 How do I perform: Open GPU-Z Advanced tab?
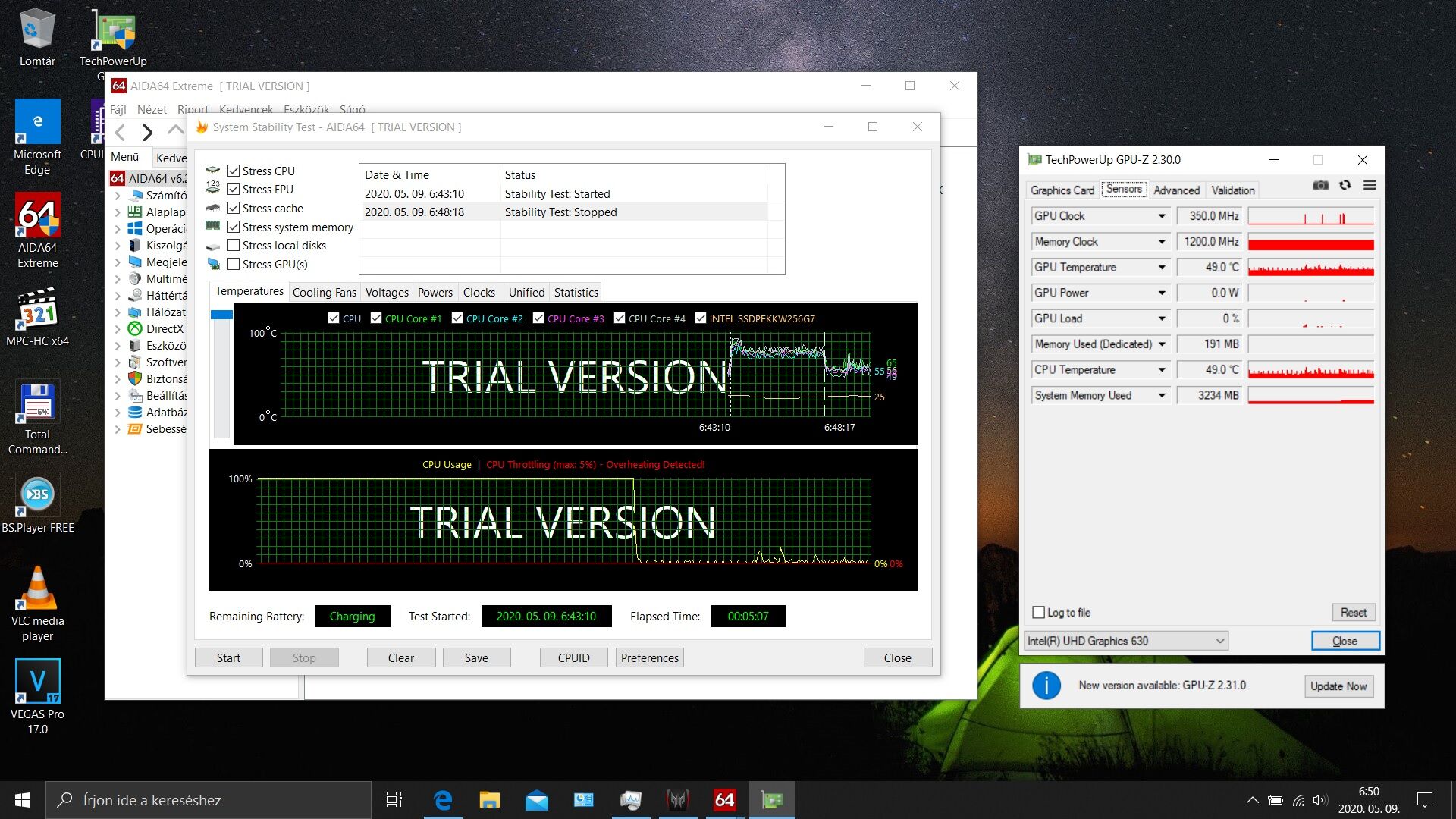(1177, 190)
